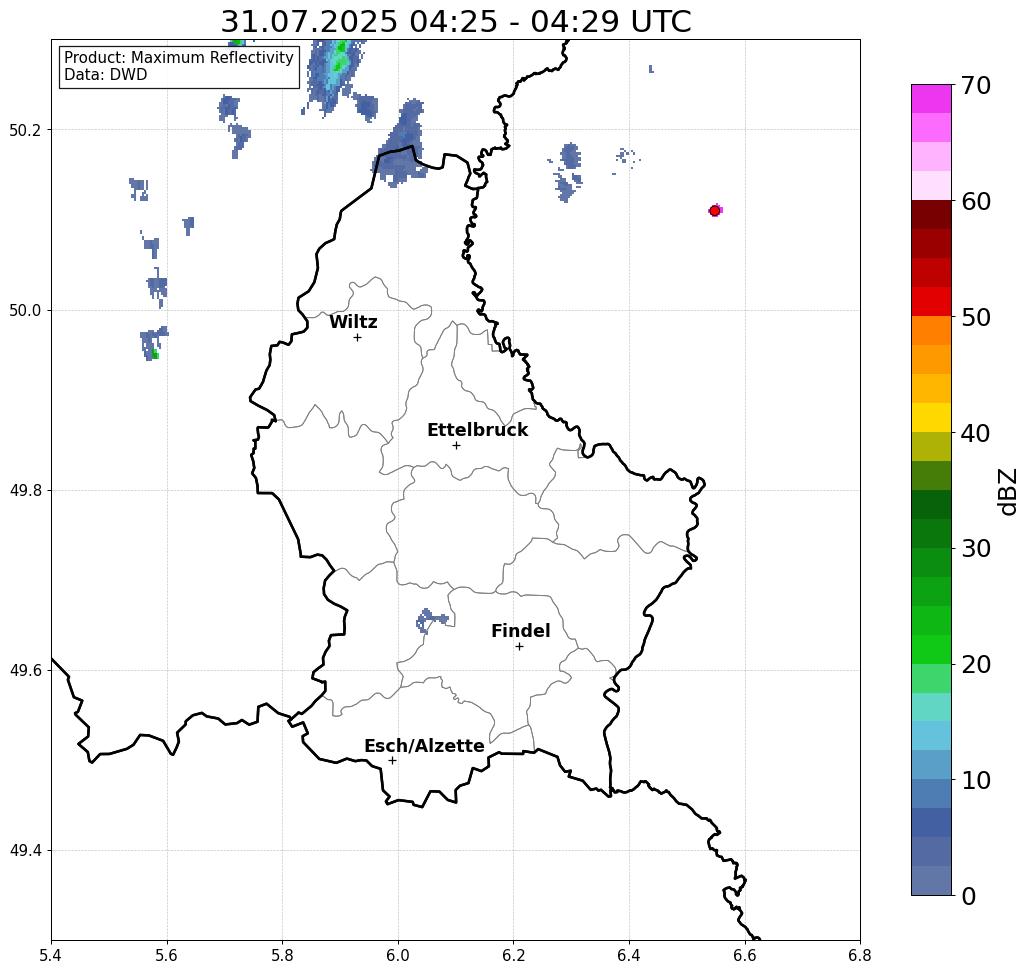Click the latitude label 49.4
Viewport: 1029px width, 973px height.
point(25,850)
